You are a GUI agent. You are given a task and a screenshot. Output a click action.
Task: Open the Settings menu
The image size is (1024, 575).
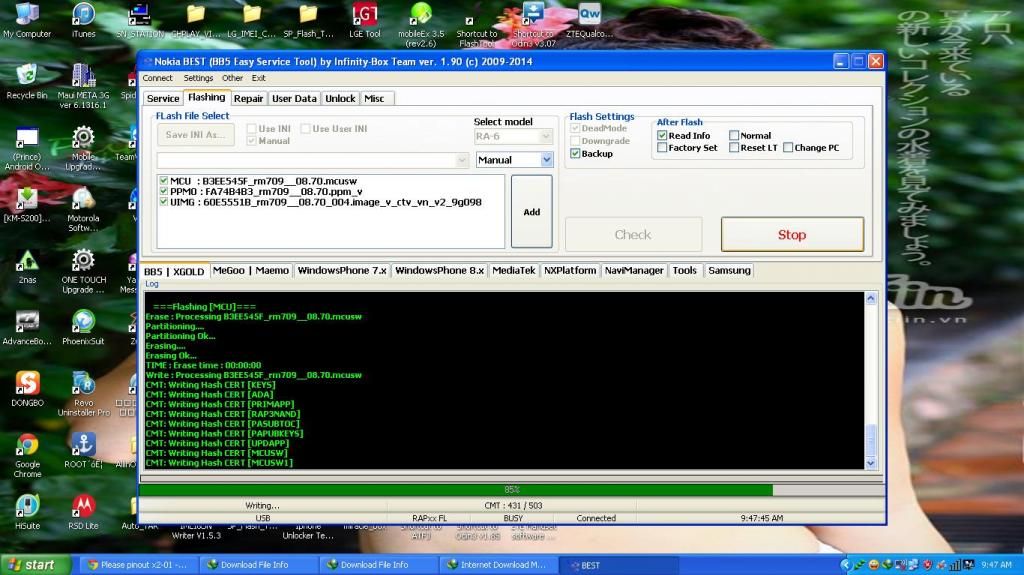pyautogui.click(x=198, y=78)
